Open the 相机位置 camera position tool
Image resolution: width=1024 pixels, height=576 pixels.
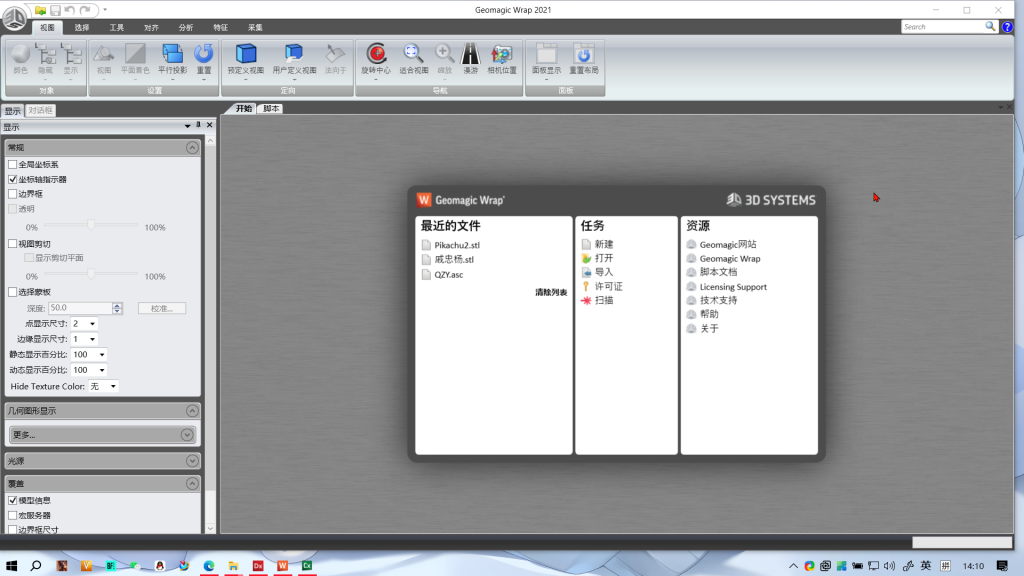pyautogui.click(x=502, y=54)
